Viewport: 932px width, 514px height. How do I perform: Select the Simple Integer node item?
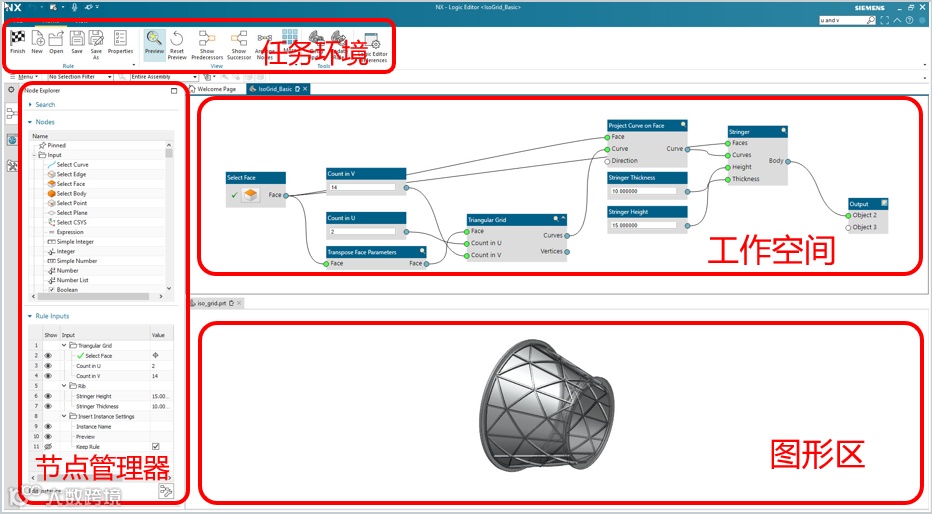[75, 242]
